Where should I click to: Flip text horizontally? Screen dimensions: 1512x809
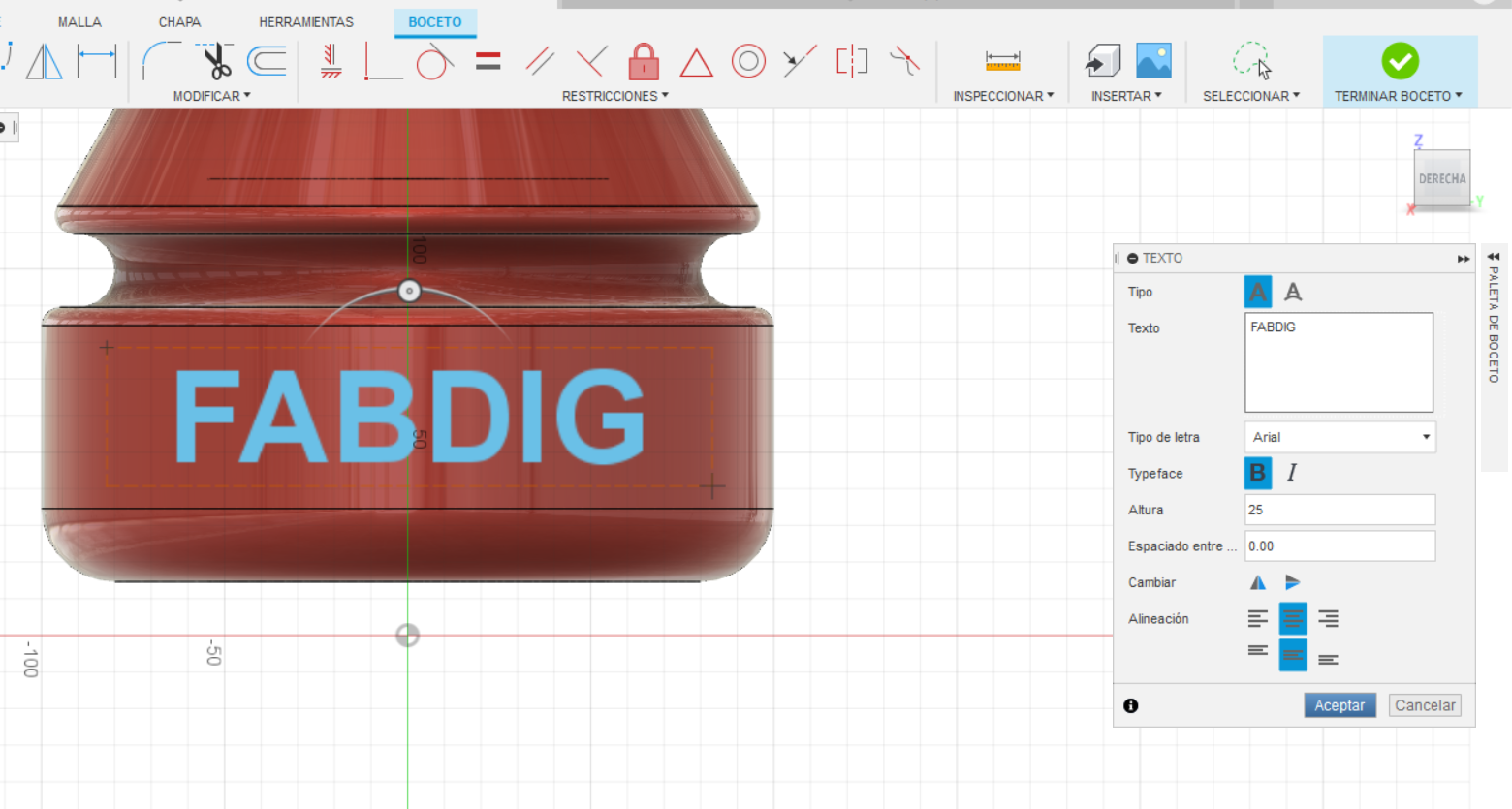(x=1258, y=582)
